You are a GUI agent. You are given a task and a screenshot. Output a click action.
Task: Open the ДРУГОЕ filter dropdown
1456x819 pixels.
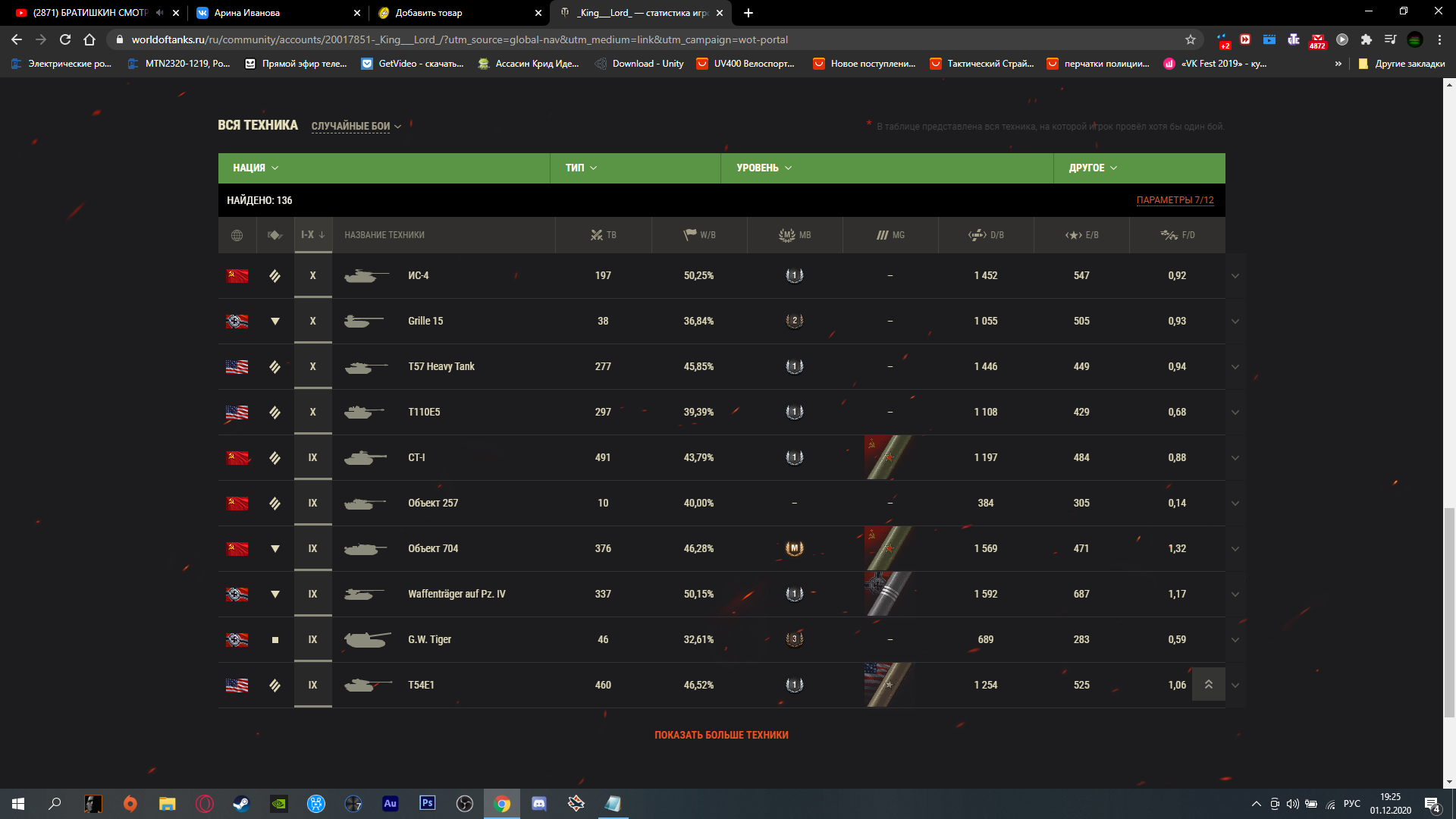(1093, 168)
